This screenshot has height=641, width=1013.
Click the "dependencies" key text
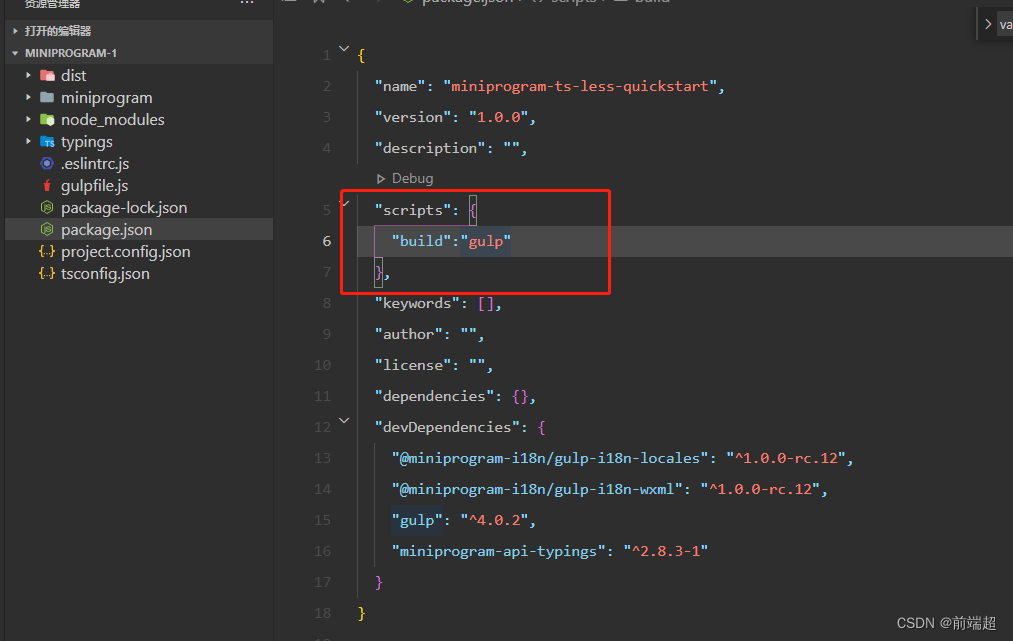tap(434, 396)
